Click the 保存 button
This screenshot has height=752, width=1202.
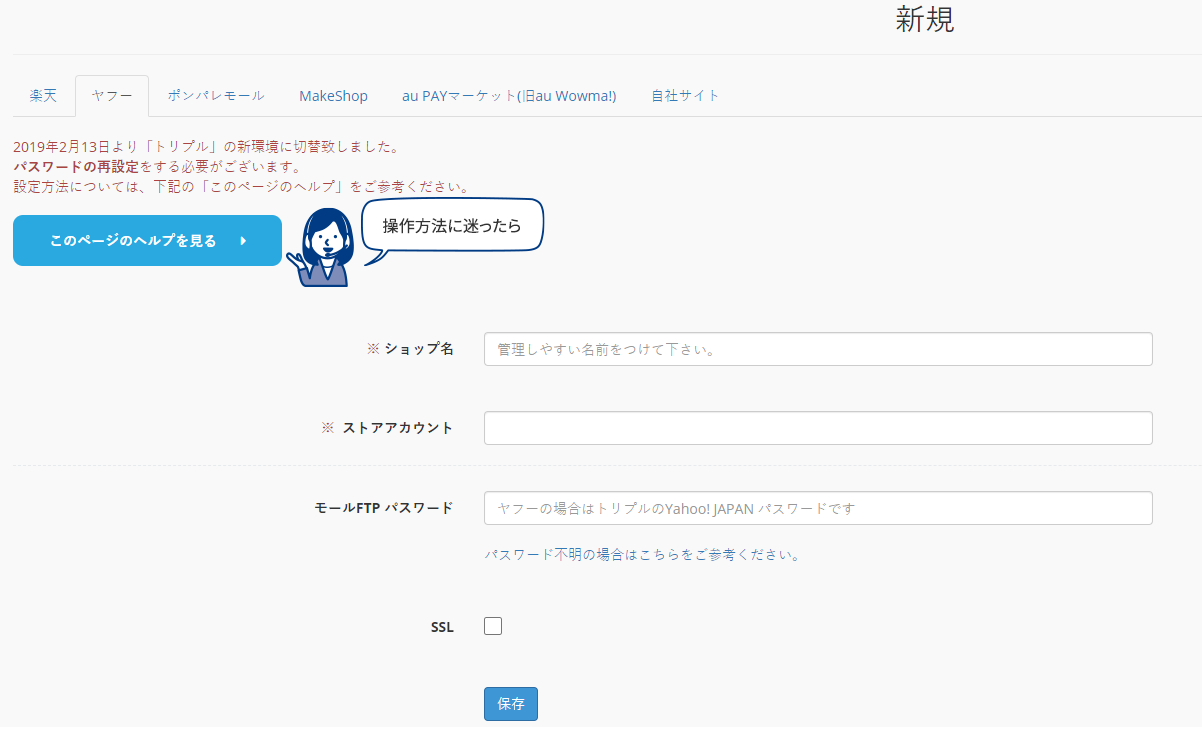(x=511, y=704)
